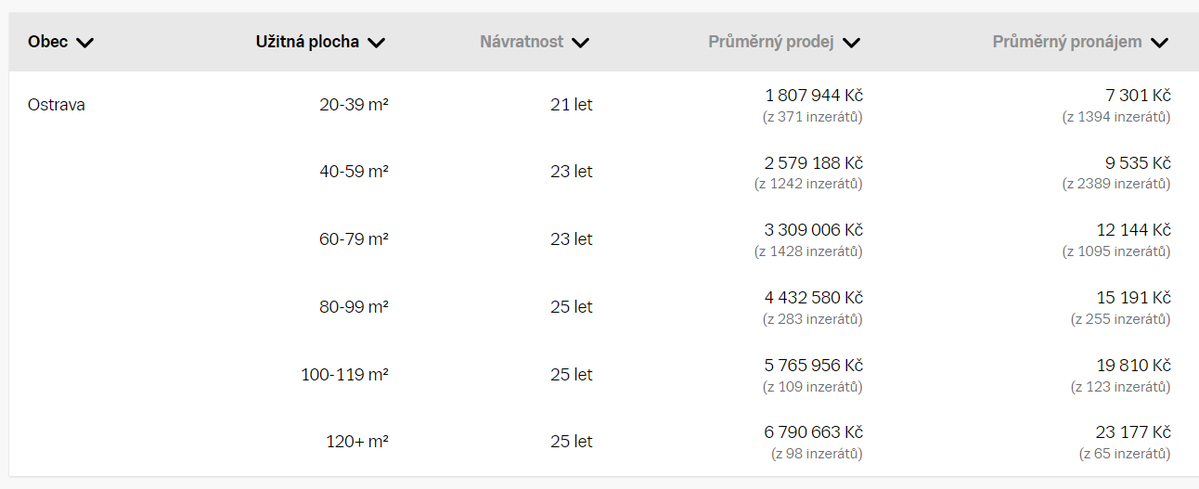Viewport: 1199px width, 489px height.
Task: Sort by Průměrný prodej header text
Action: (770, 42)
